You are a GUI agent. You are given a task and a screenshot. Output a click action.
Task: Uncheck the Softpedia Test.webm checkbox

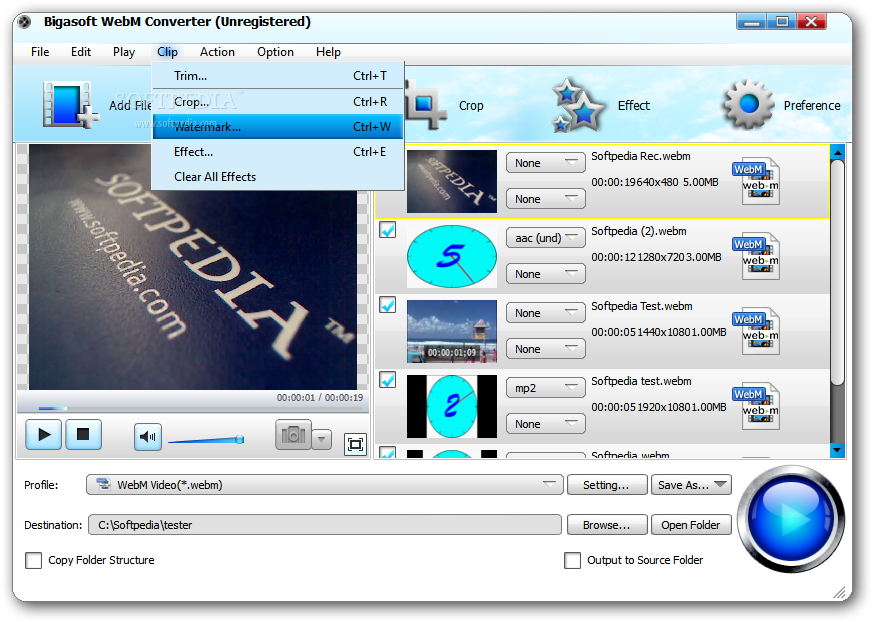pyautogui.click(x=388, y=305)
